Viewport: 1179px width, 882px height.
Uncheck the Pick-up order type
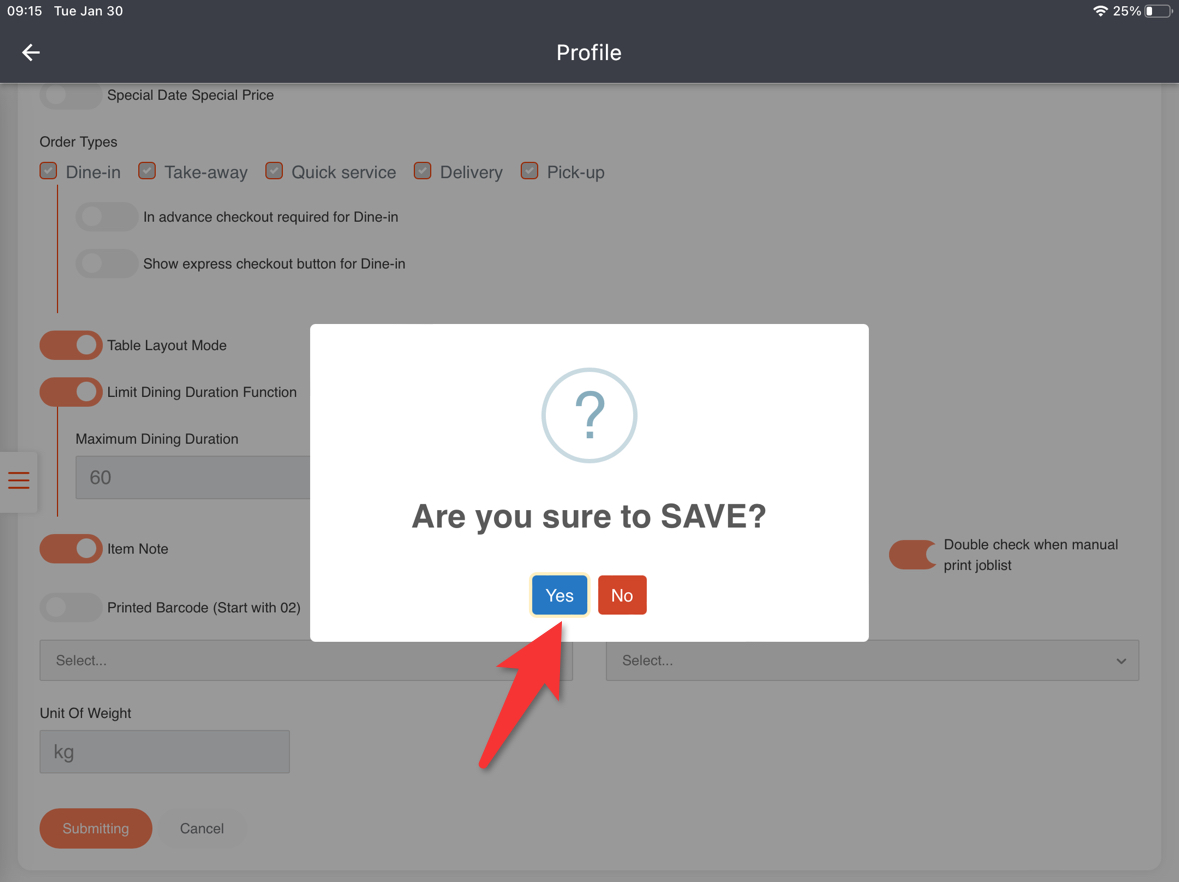530,171
